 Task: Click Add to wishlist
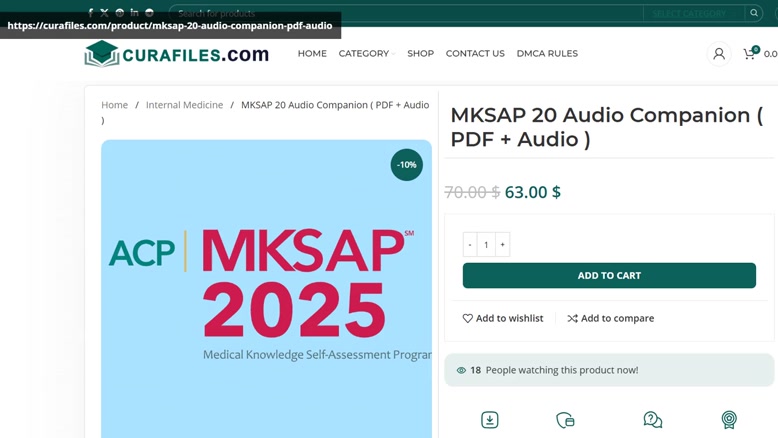coord(503,318)
